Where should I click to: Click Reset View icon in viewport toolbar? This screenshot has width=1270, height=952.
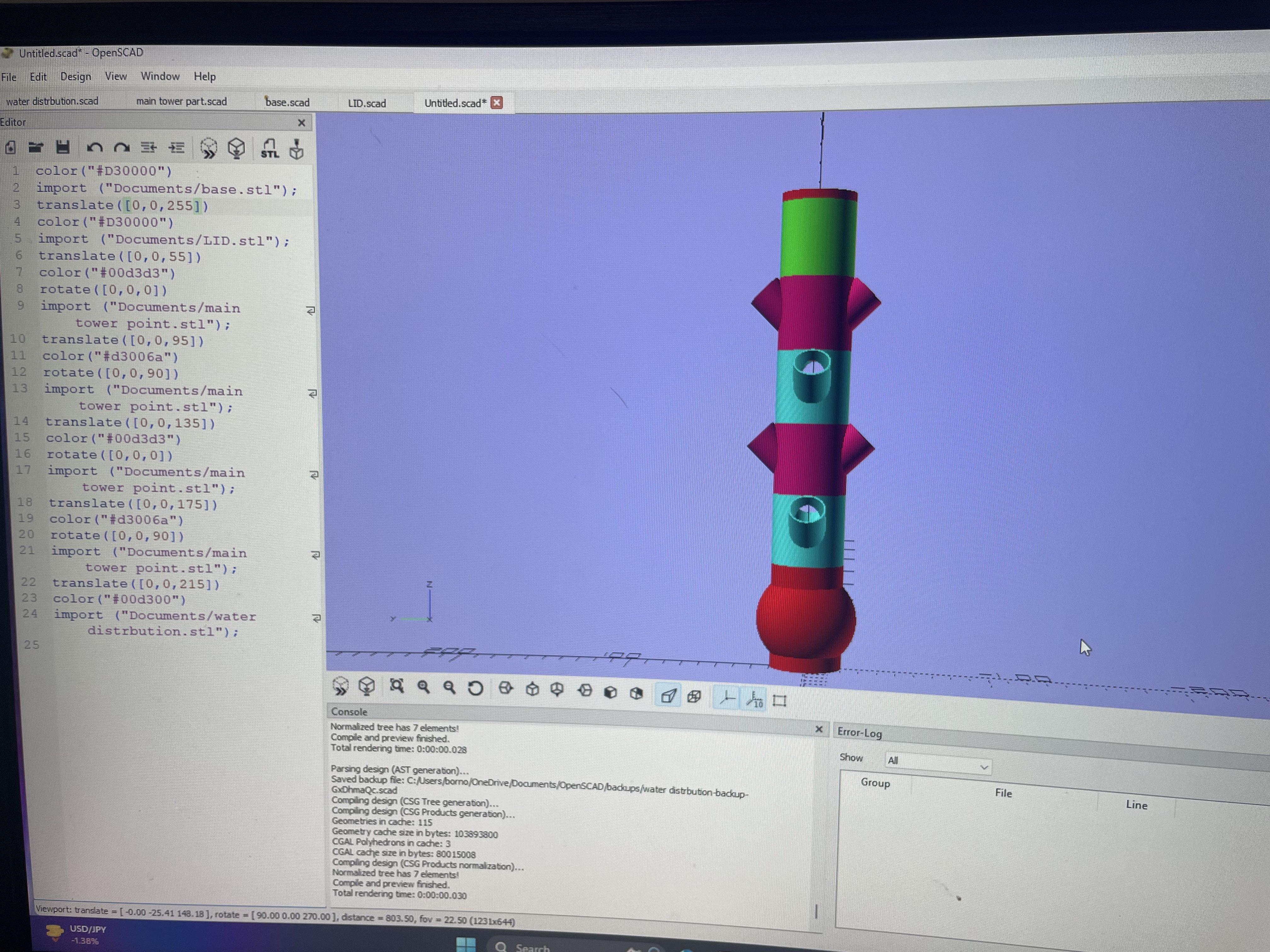coord(475,688)
